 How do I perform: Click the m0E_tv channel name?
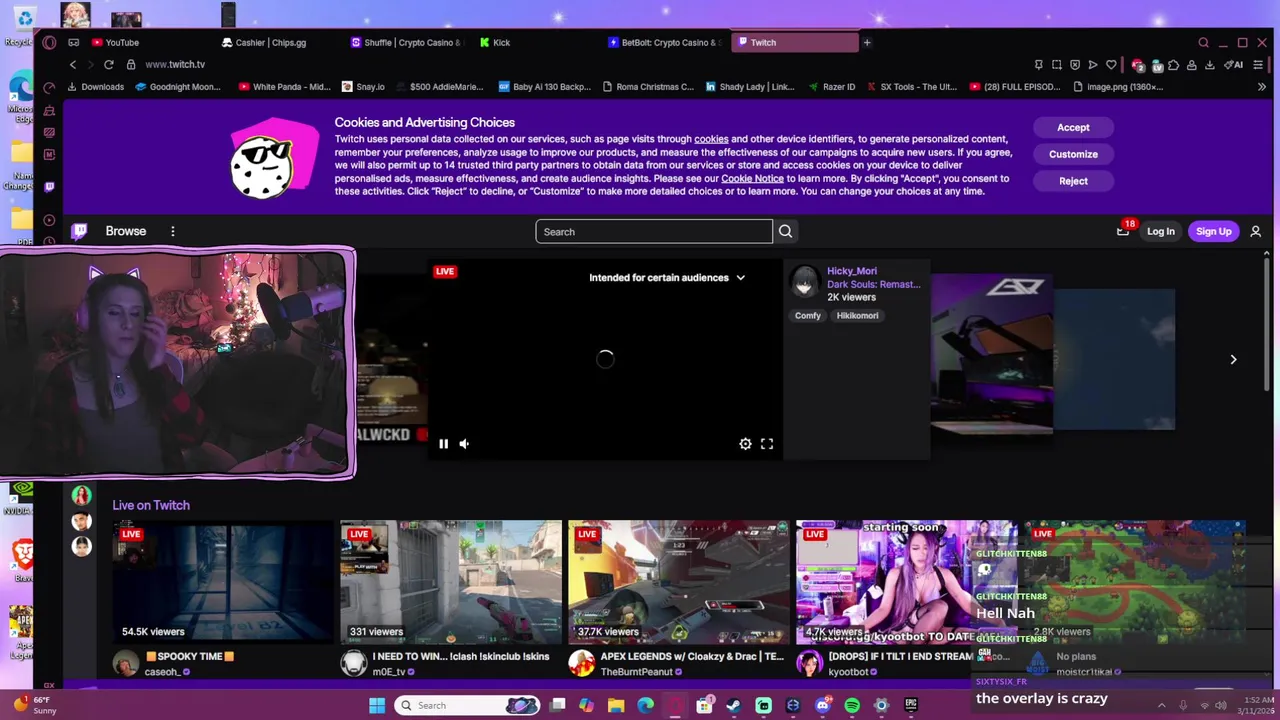tap(390, 672)
